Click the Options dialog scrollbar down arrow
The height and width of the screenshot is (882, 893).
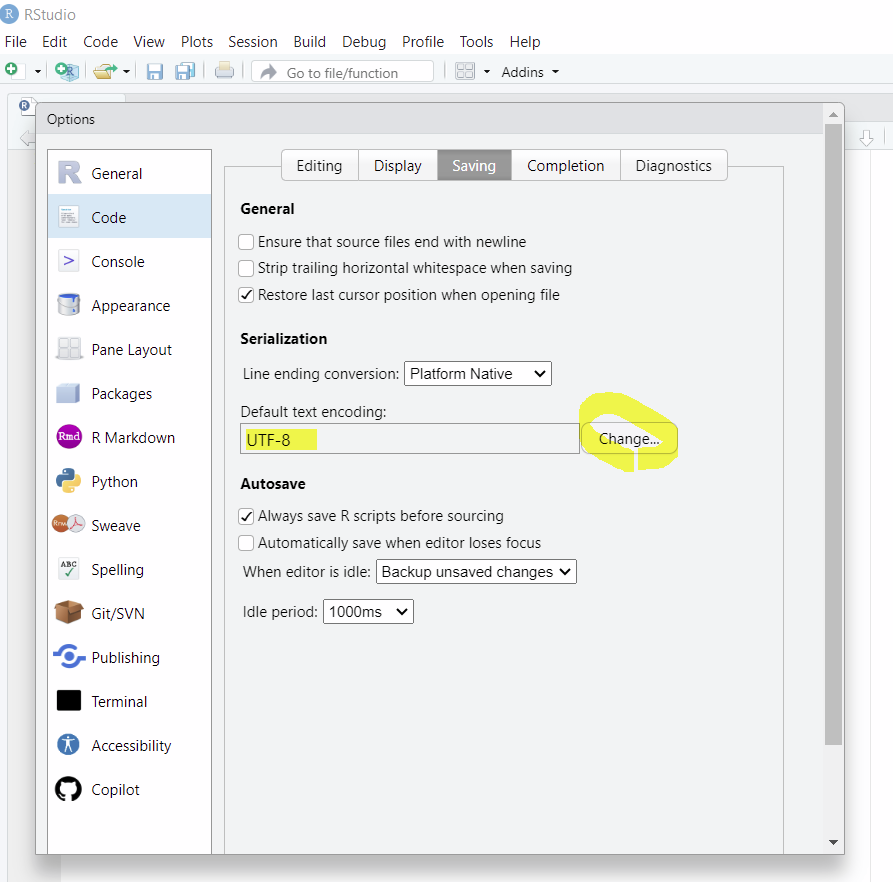pyautogui.click(x=833, y=842)
